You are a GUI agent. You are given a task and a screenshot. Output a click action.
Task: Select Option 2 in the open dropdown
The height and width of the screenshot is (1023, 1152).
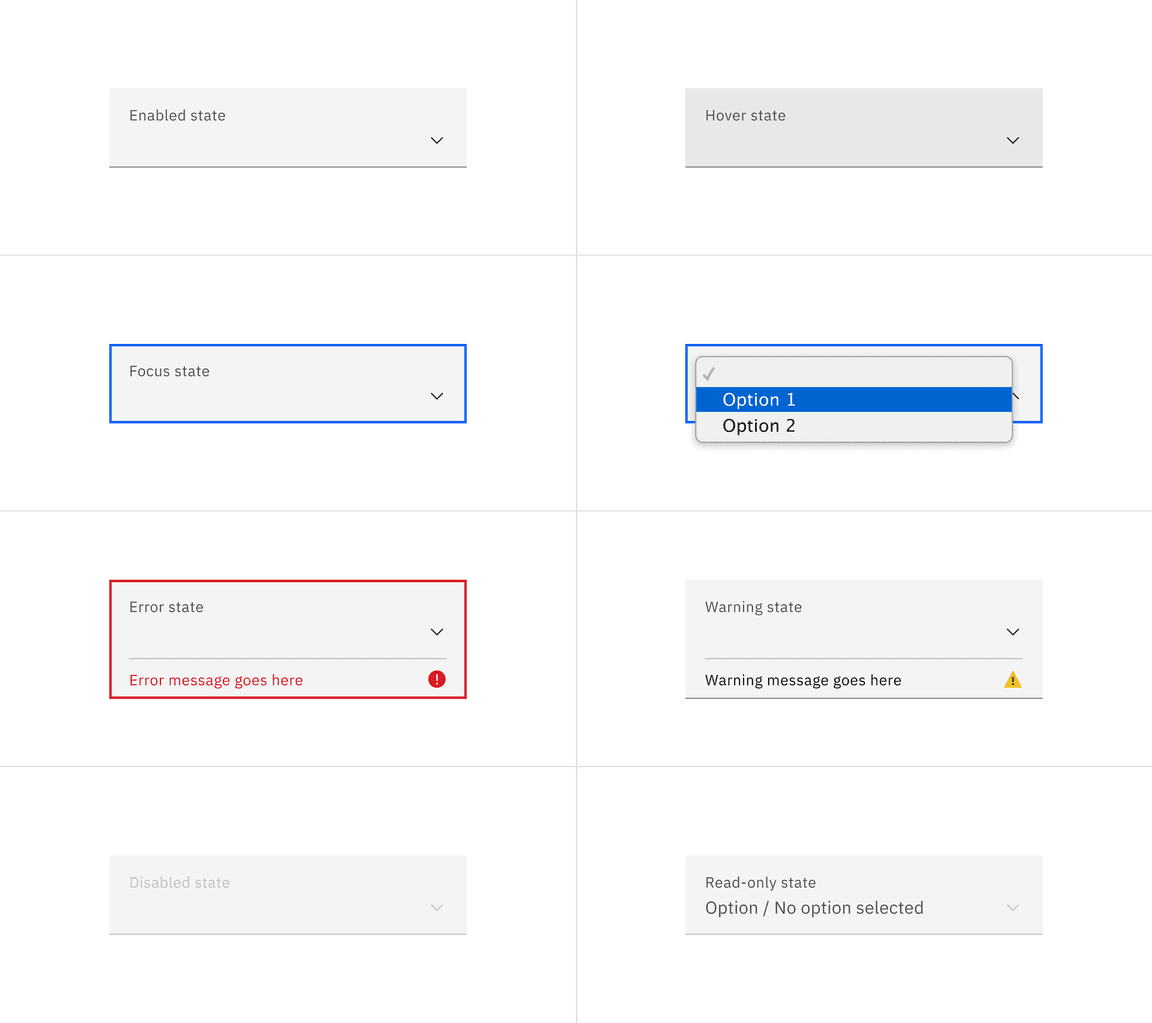point(759,425)
